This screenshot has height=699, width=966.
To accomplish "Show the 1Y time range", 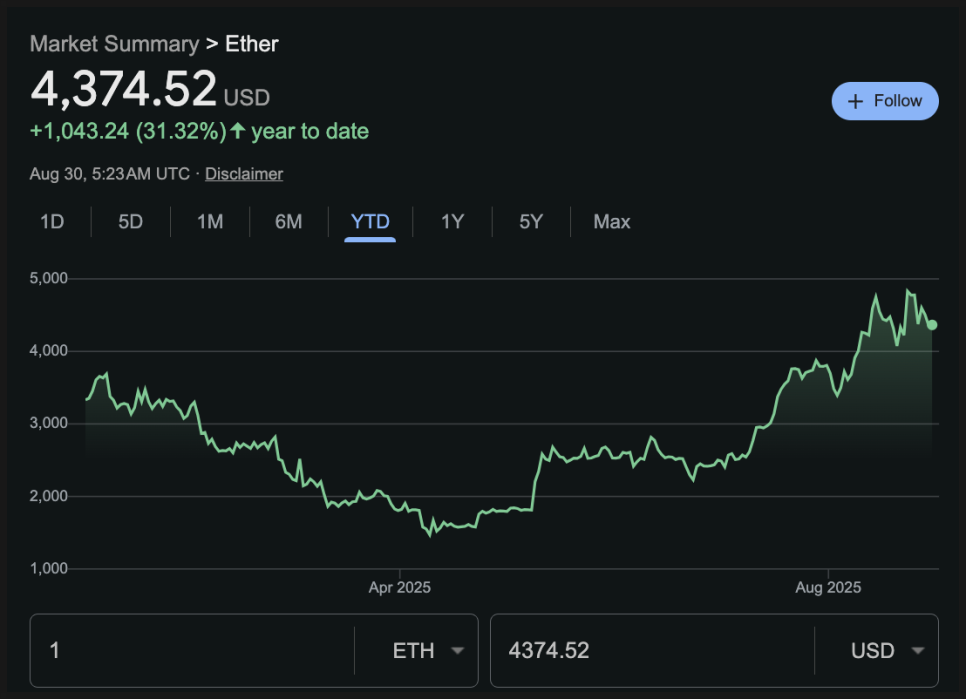I will pos(452,222).
